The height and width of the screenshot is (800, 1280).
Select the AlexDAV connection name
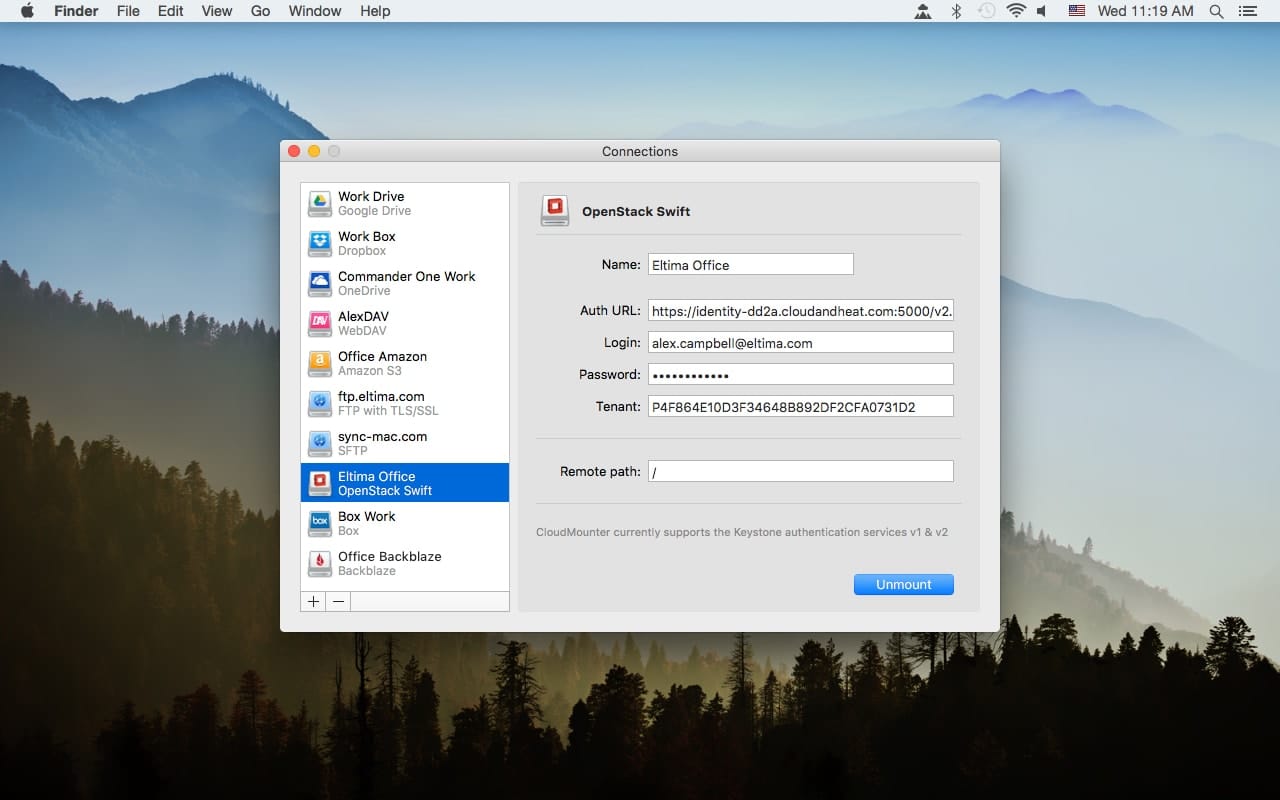point(363,317)
